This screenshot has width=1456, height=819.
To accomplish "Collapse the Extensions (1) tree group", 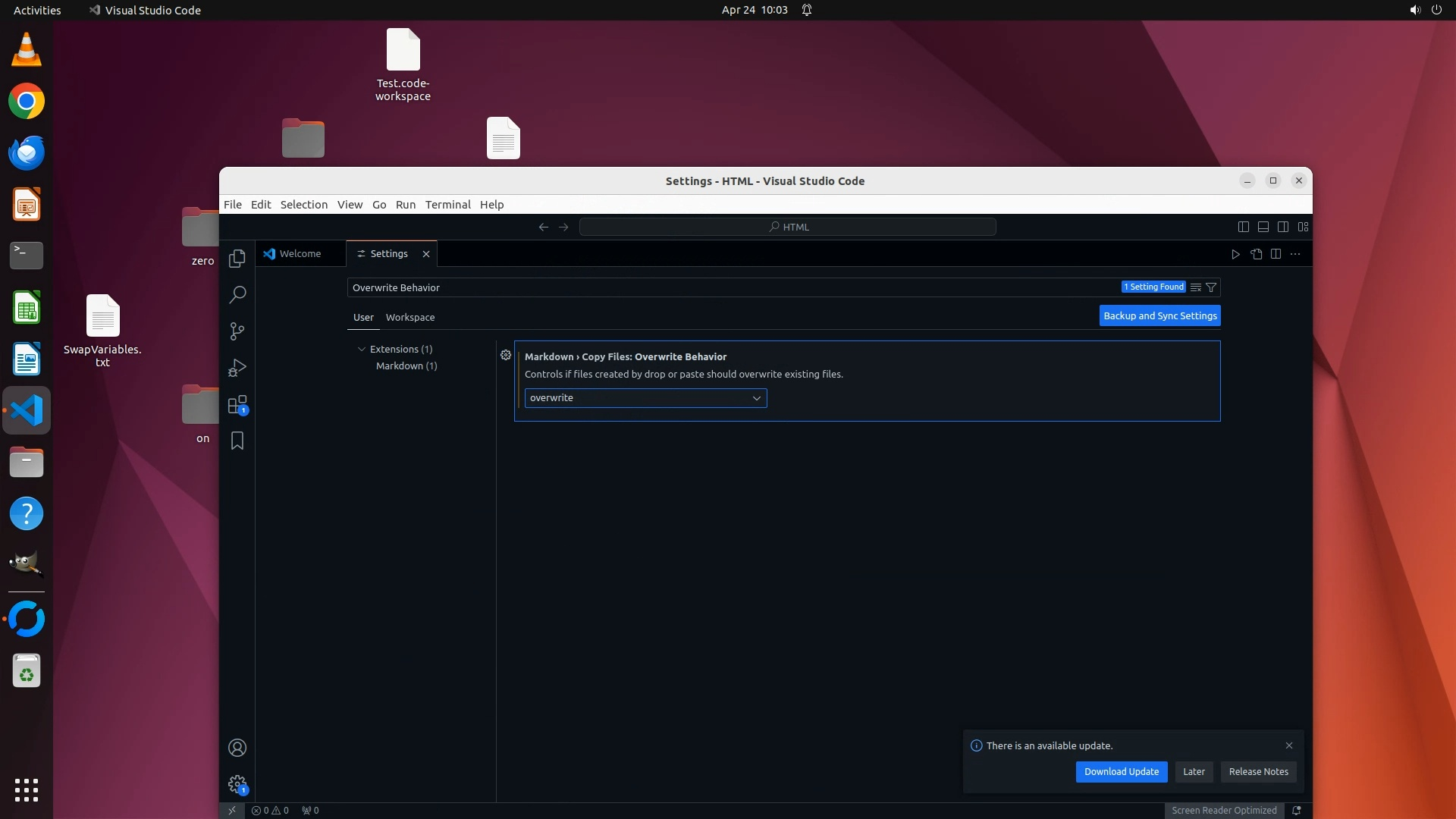I will [362, 349].
